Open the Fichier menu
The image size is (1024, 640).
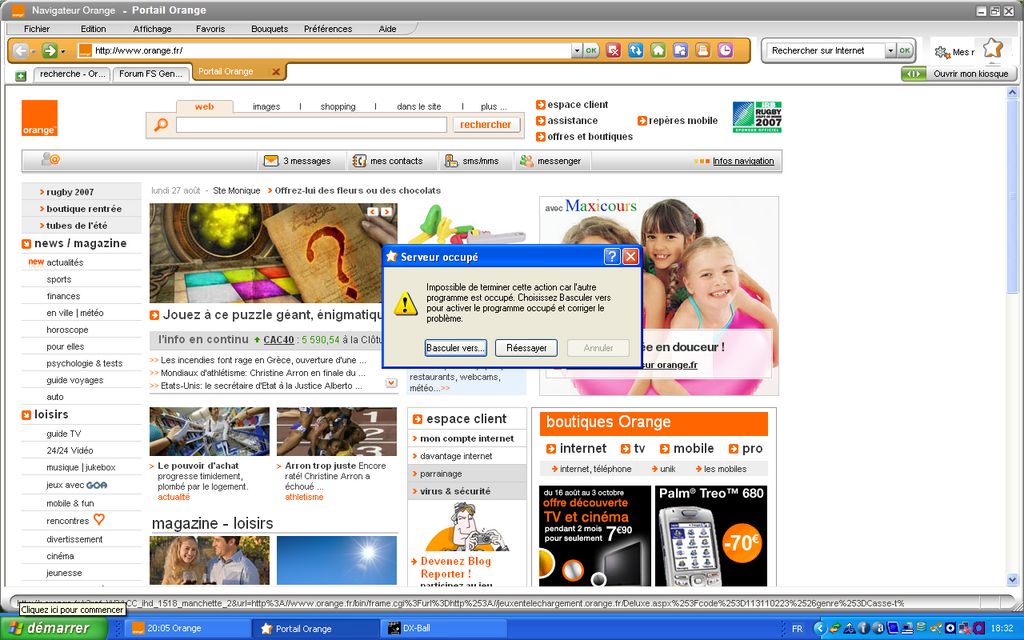click(x=37, y=29)
